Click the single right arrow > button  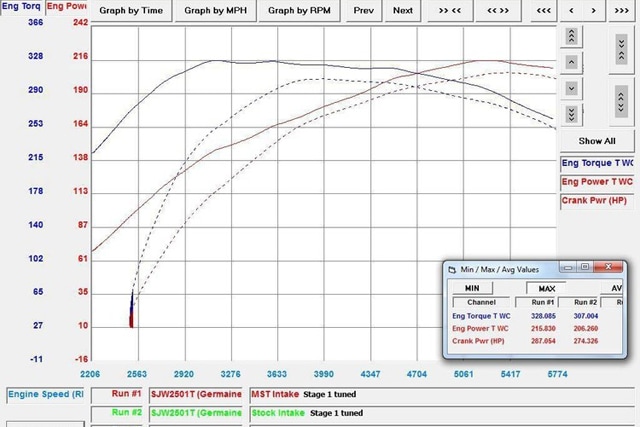(593, 10)
